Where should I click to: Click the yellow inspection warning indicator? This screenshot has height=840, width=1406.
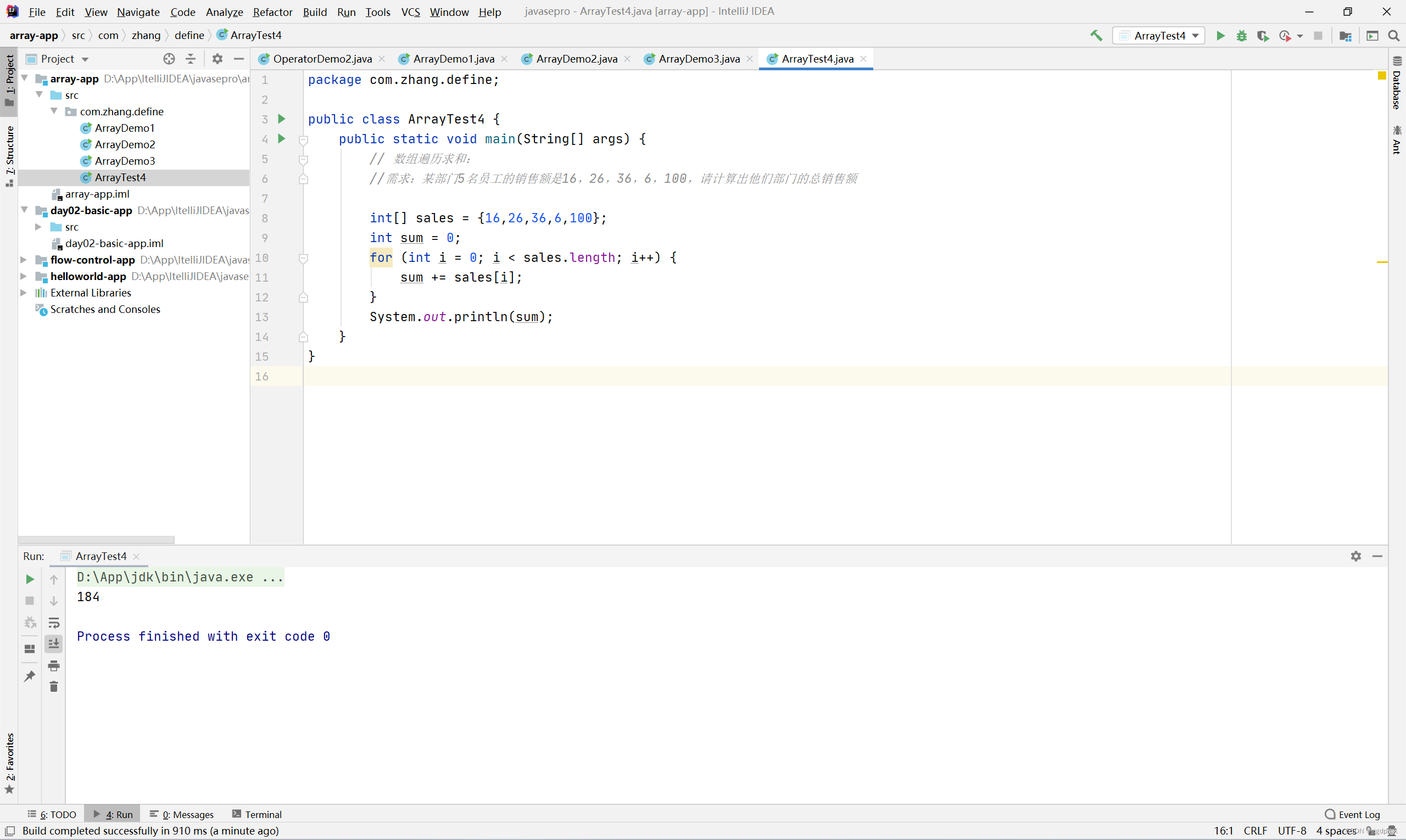pos(1382,76)
